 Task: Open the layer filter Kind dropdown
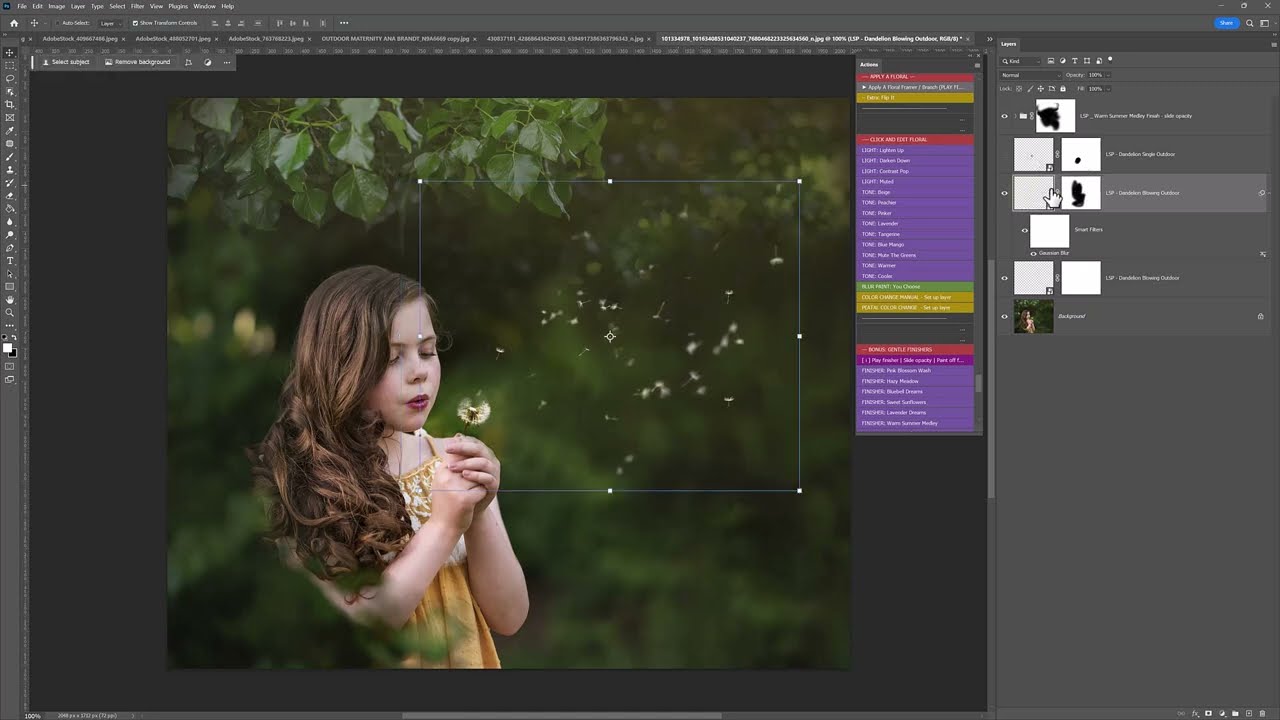coord(1022,61)
